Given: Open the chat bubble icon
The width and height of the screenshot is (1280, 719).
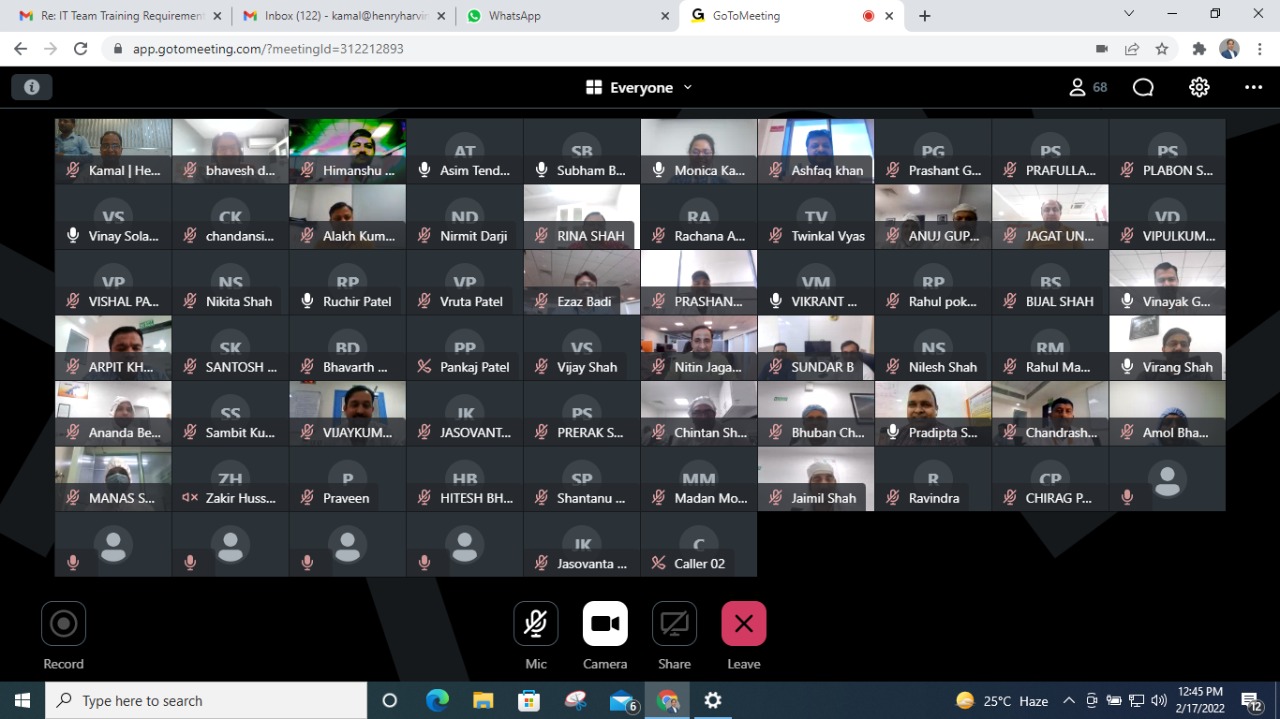Looking at the screenshot, I should click(1143, 87).
